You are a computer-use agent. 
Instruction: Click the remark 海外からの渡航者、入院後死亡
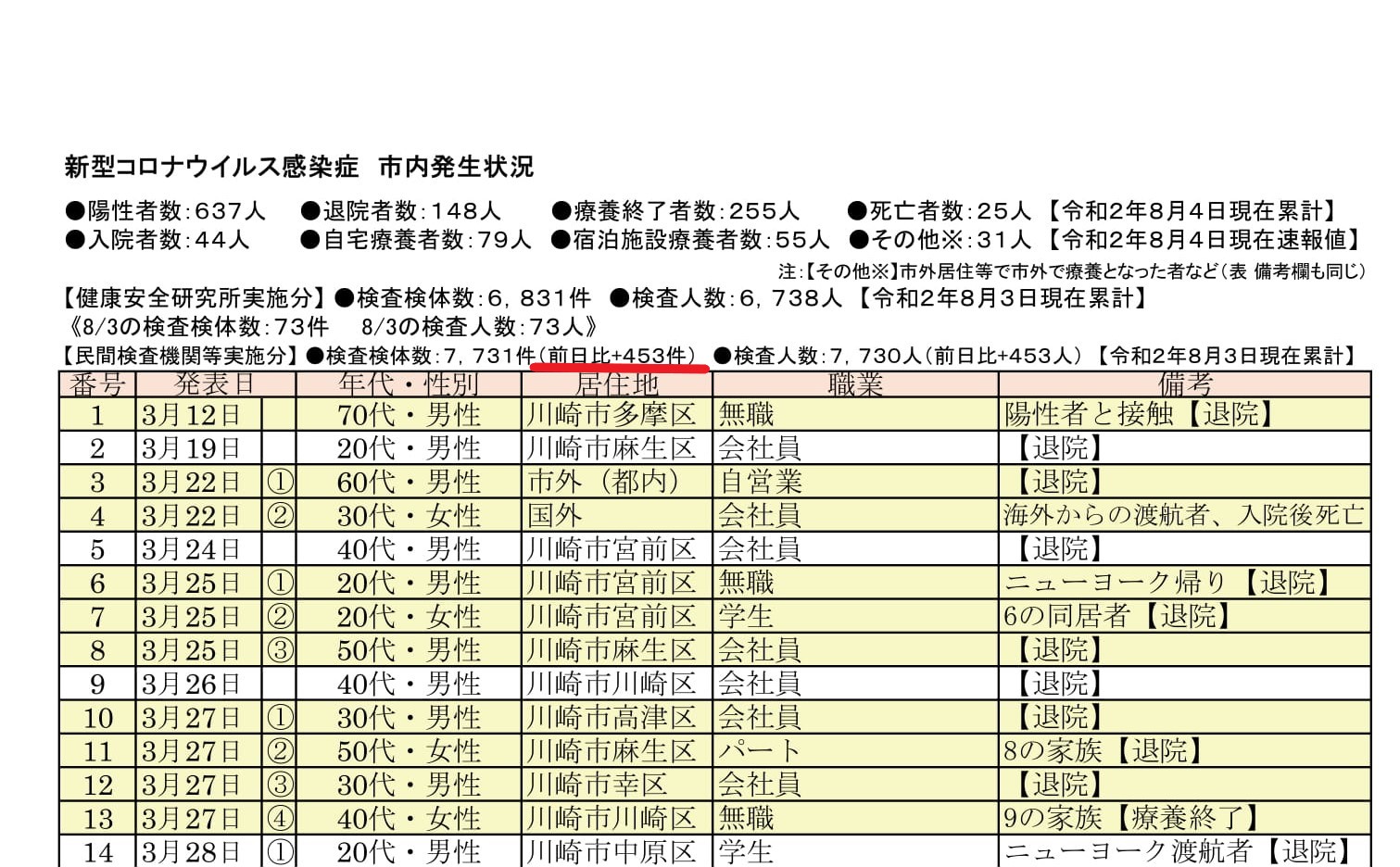coord(1184,516)
